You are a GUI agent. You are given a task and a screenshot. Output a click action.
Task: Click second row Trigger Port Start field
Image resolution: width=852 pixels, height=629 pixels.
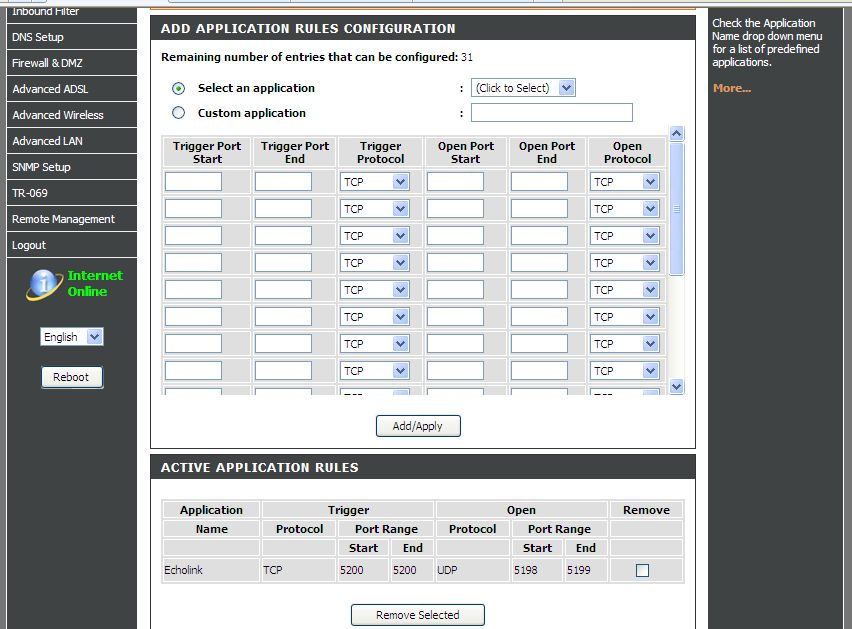click(193, 209)
